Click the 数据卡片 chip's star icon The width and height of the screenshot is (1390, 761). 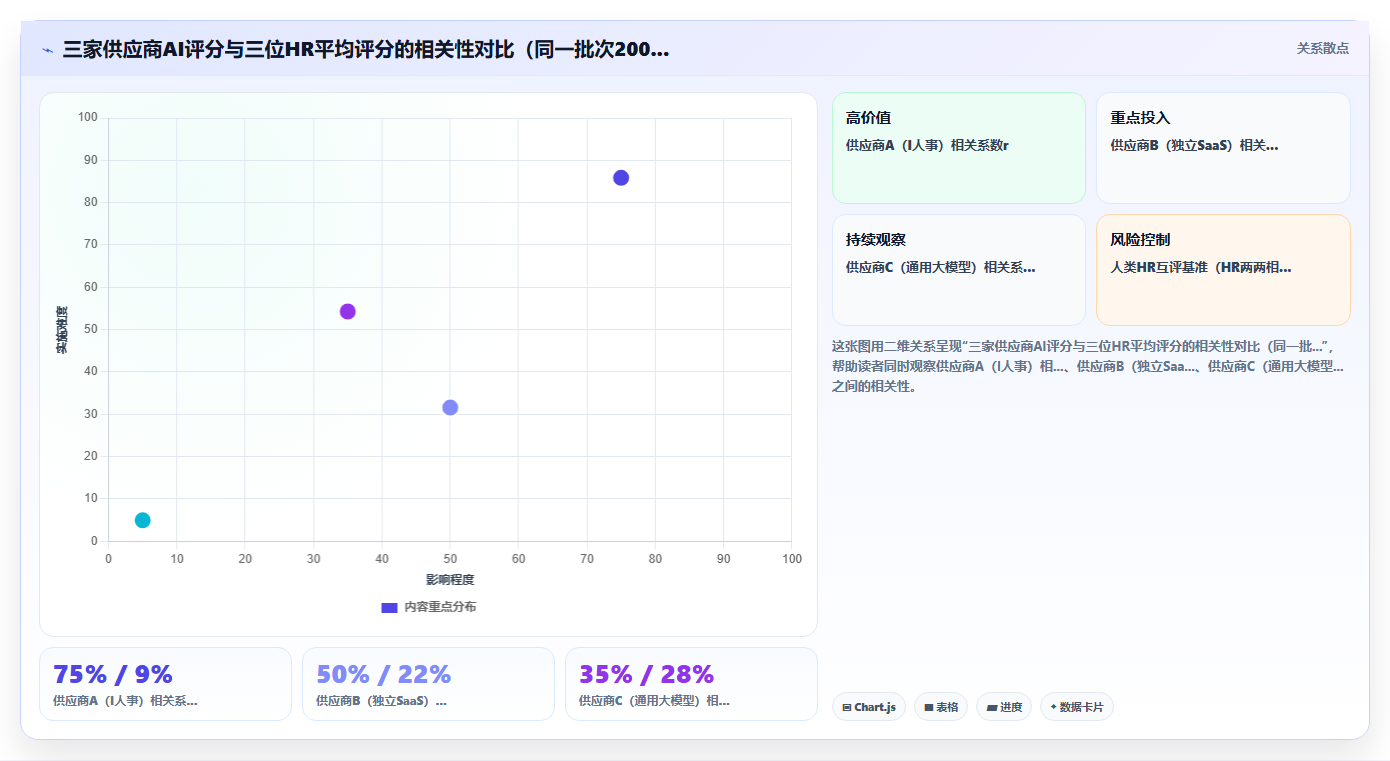pos(1053,707)
